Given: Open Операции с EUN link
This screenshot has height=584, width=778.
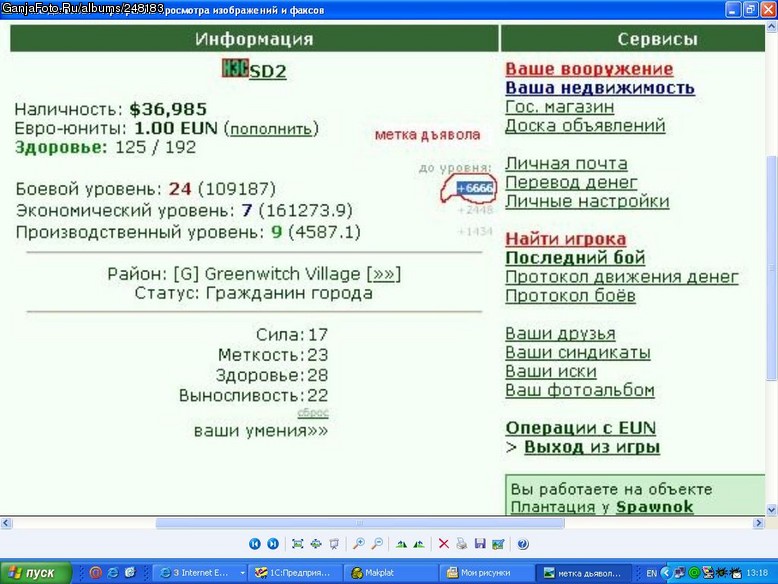Looking at the screenshot, I should 581,428.
